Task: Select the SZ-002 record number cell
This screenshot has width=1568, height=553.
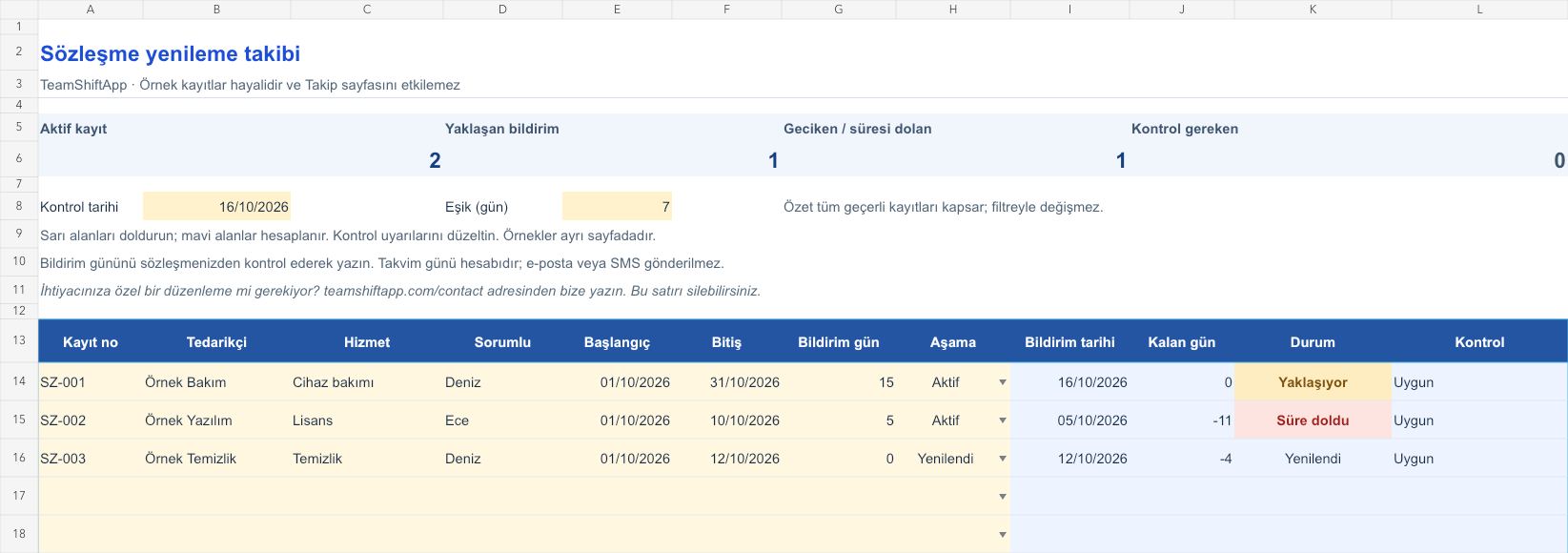Action: coord(91,420)
